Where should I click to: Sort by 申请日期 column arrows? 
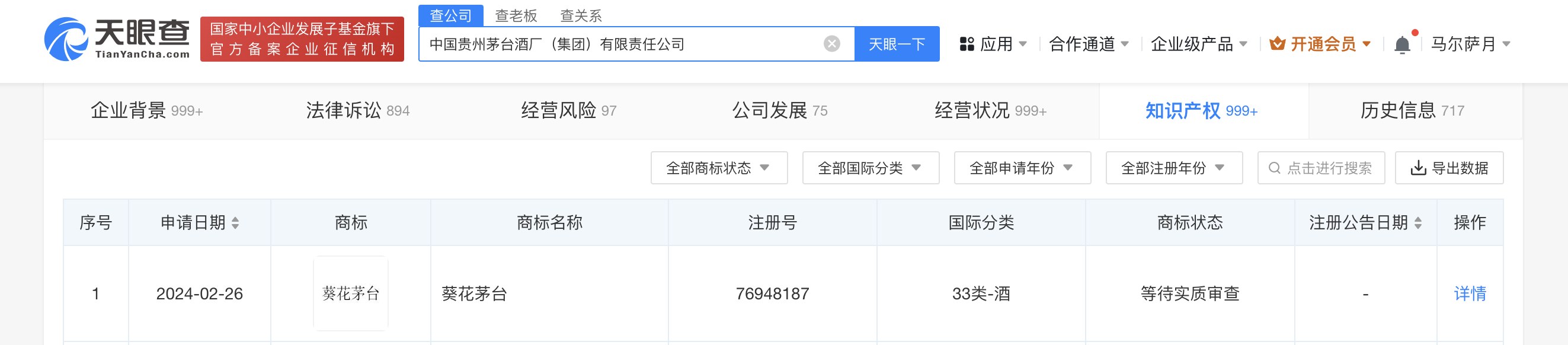click(x=236, y=223)
